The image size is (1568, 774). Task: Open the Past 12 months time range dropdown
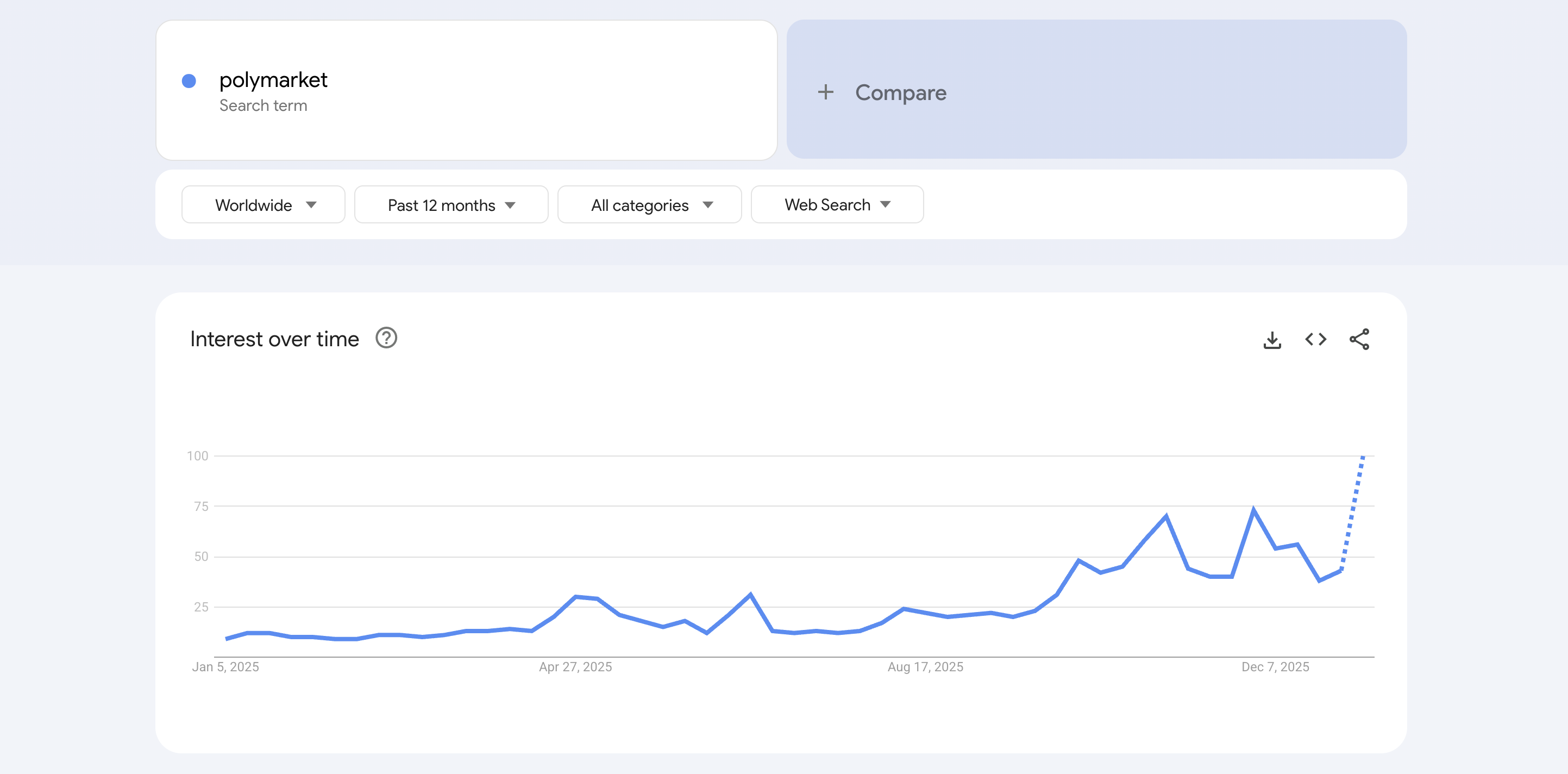(451, 204)
